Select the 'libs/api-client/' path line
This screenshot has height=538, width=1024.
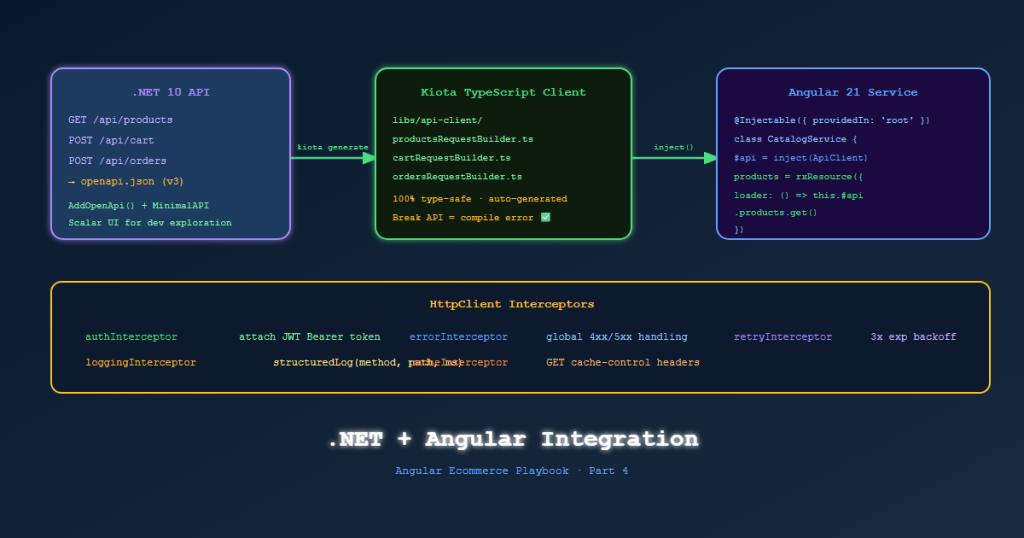438,120
